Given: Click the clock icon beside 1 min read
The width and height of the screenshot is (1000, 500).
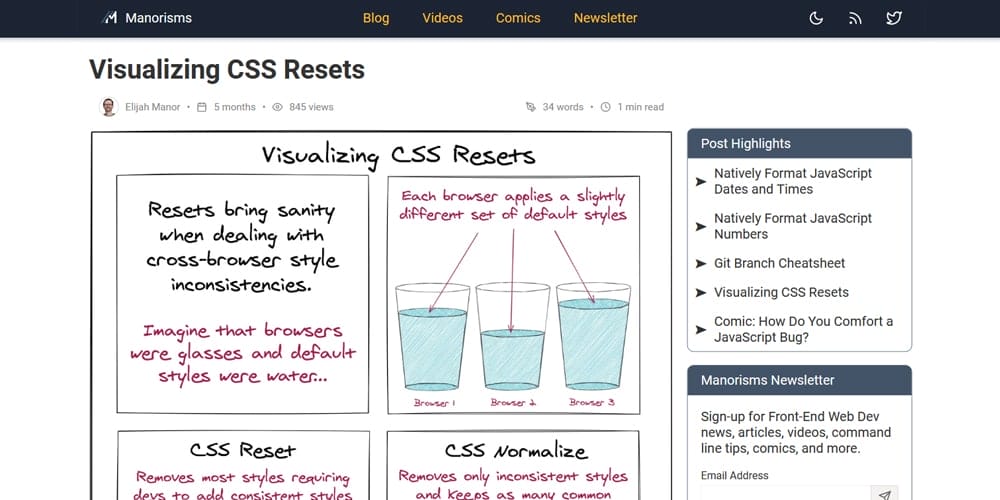Looking at the screenshot, I should point(606,107).
